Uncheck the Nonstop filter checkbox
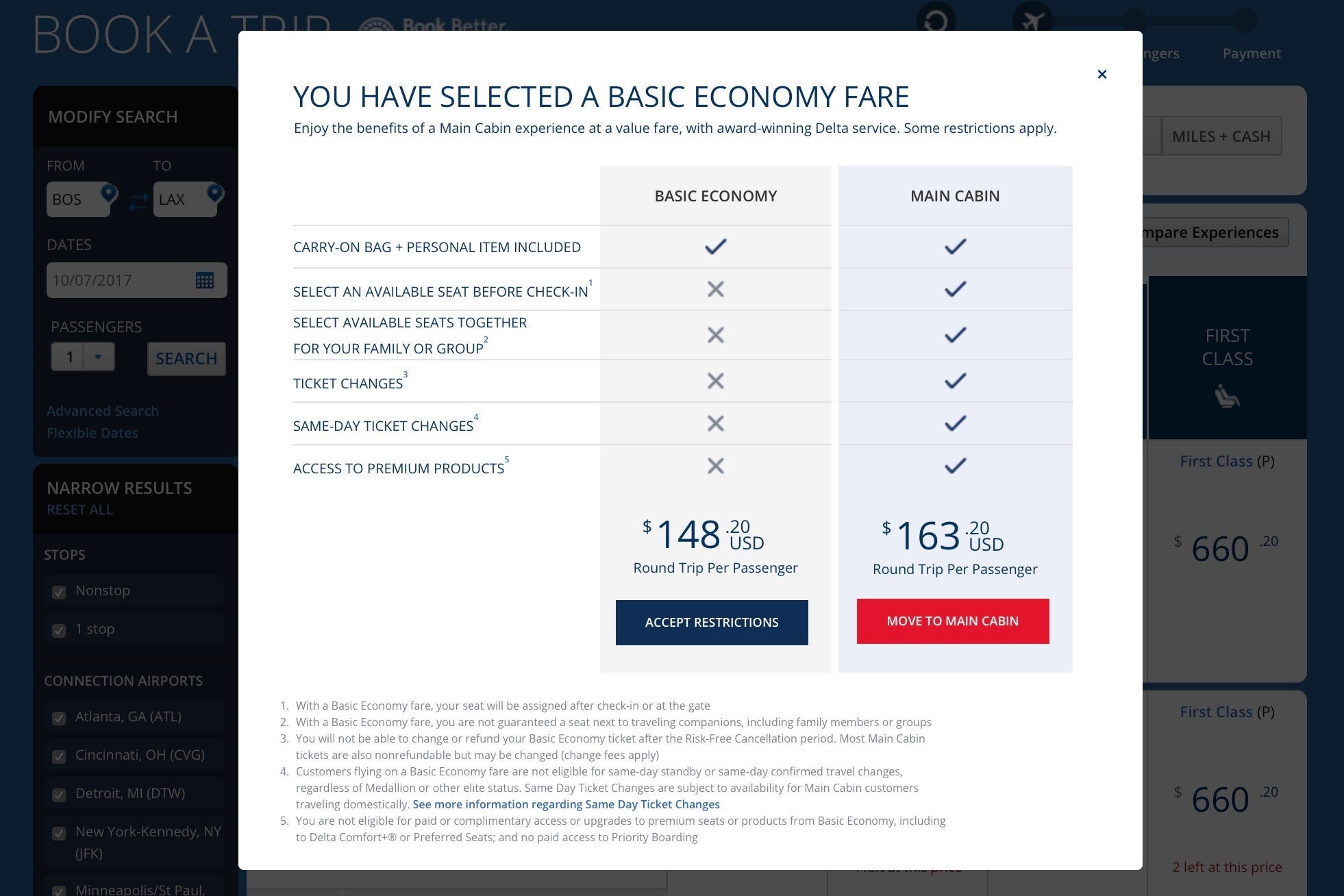This screenshot has height=896, width=1344. click(x=60, y=592)
